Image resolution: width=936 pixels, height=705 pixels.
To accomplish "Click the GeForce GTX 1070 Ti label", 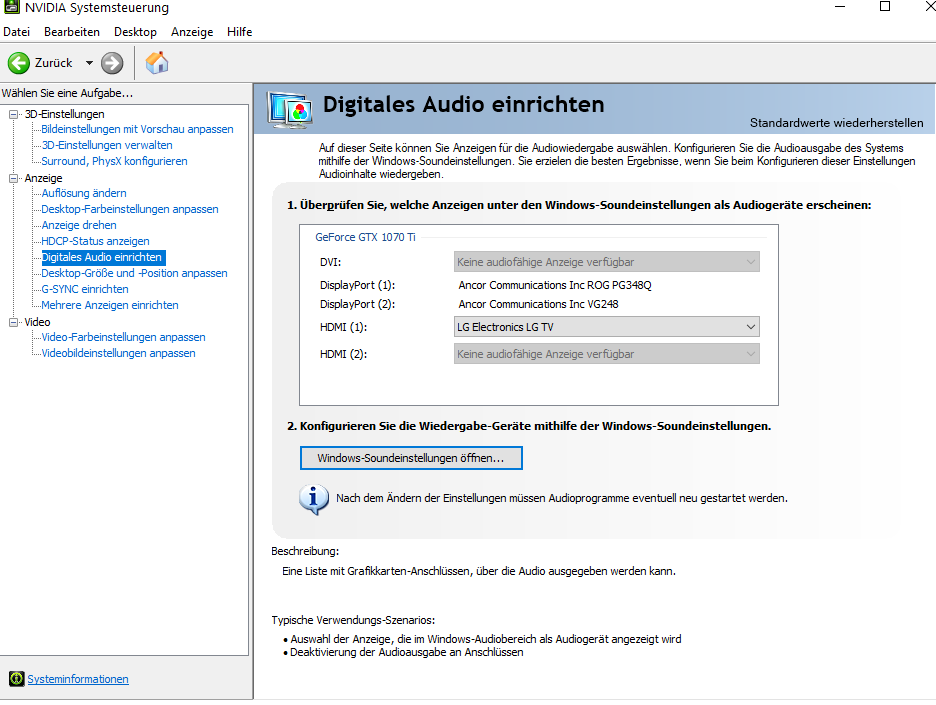I will click(365, 237).
